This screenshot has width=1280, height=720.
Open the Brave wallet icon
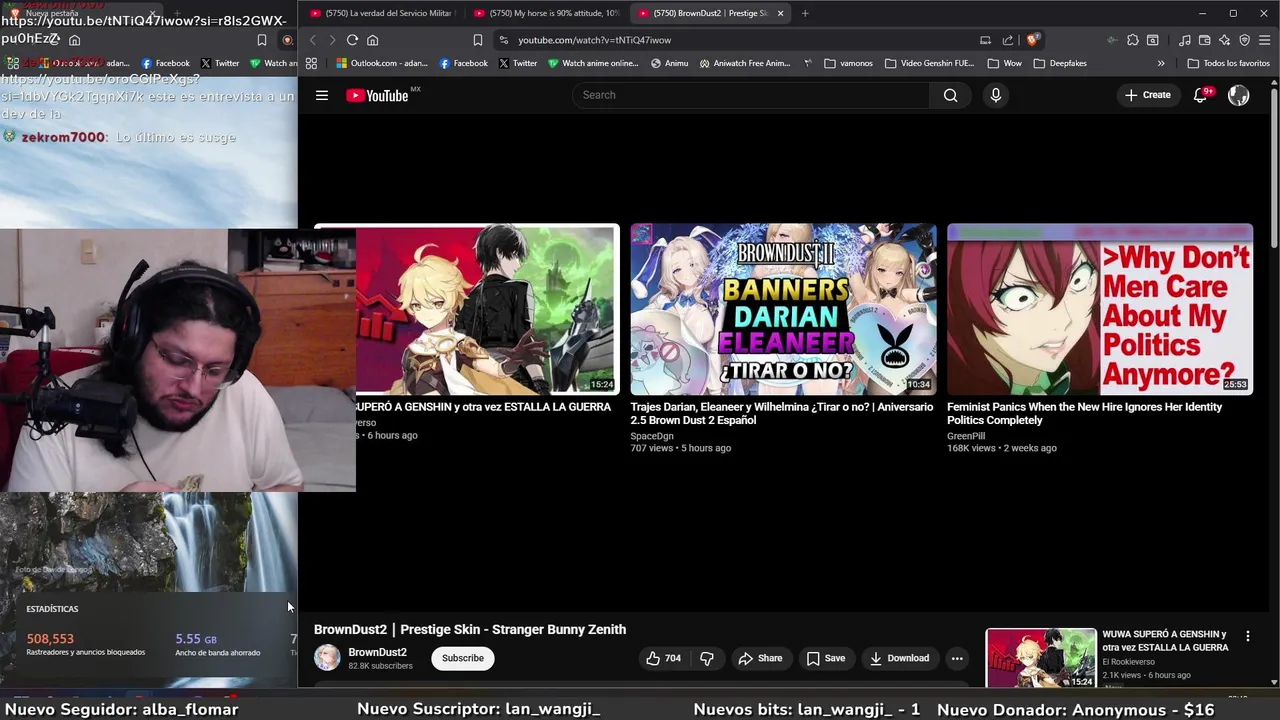1205,40
